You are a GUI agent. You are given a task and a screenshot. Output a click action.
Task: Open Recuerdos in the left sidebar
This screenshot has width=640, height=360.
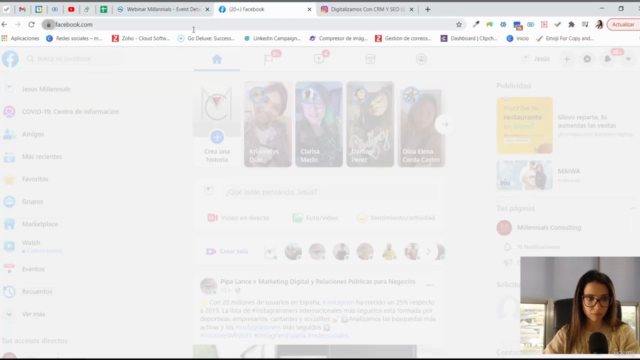(37, 291)
